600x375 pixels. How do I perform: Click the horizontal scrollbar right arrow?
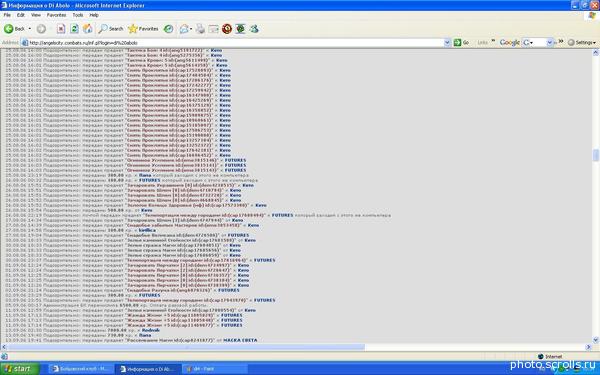click(x=589, y=347)
